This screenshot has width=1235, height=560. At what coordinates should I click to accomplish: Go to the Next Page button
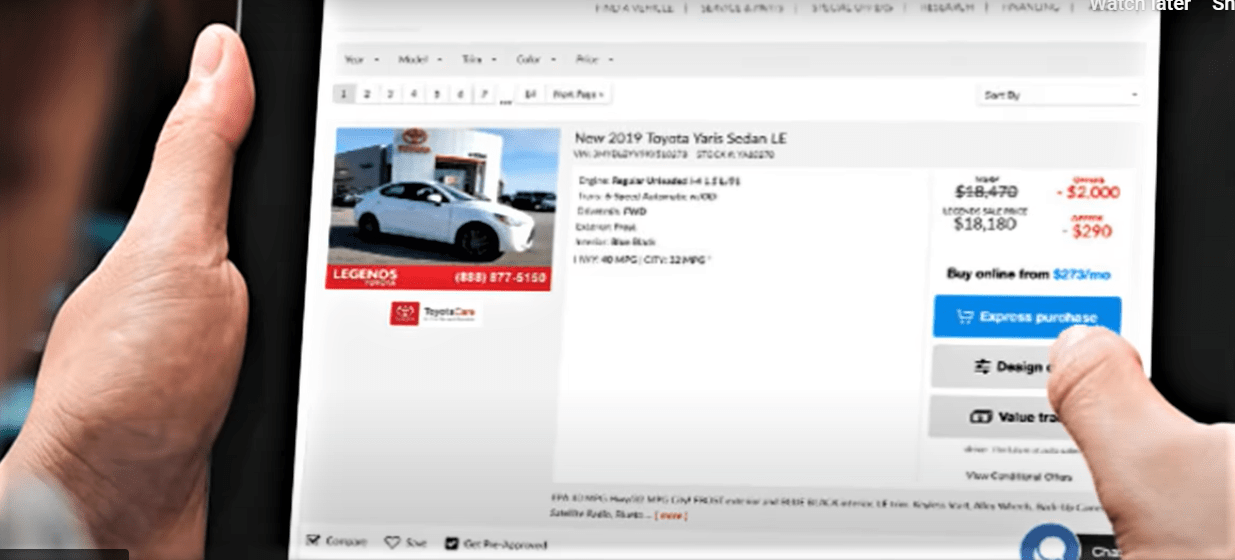(579, 94)
